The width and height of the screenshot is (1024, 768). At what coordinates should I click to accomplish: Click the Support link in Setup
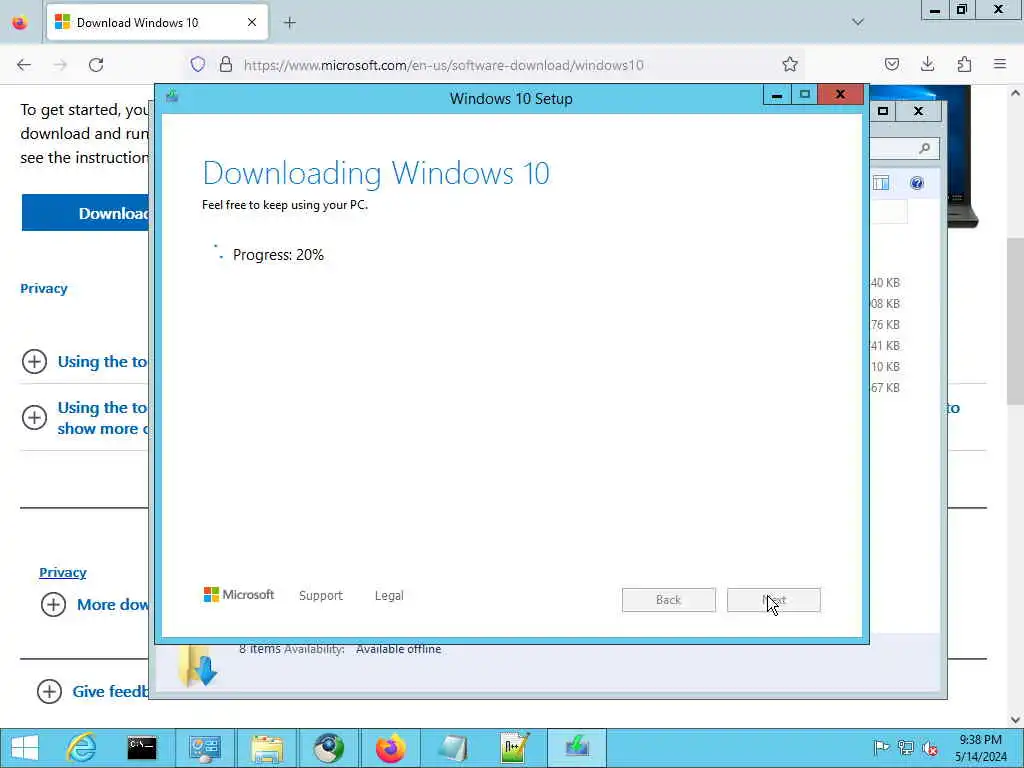point(321,596)
